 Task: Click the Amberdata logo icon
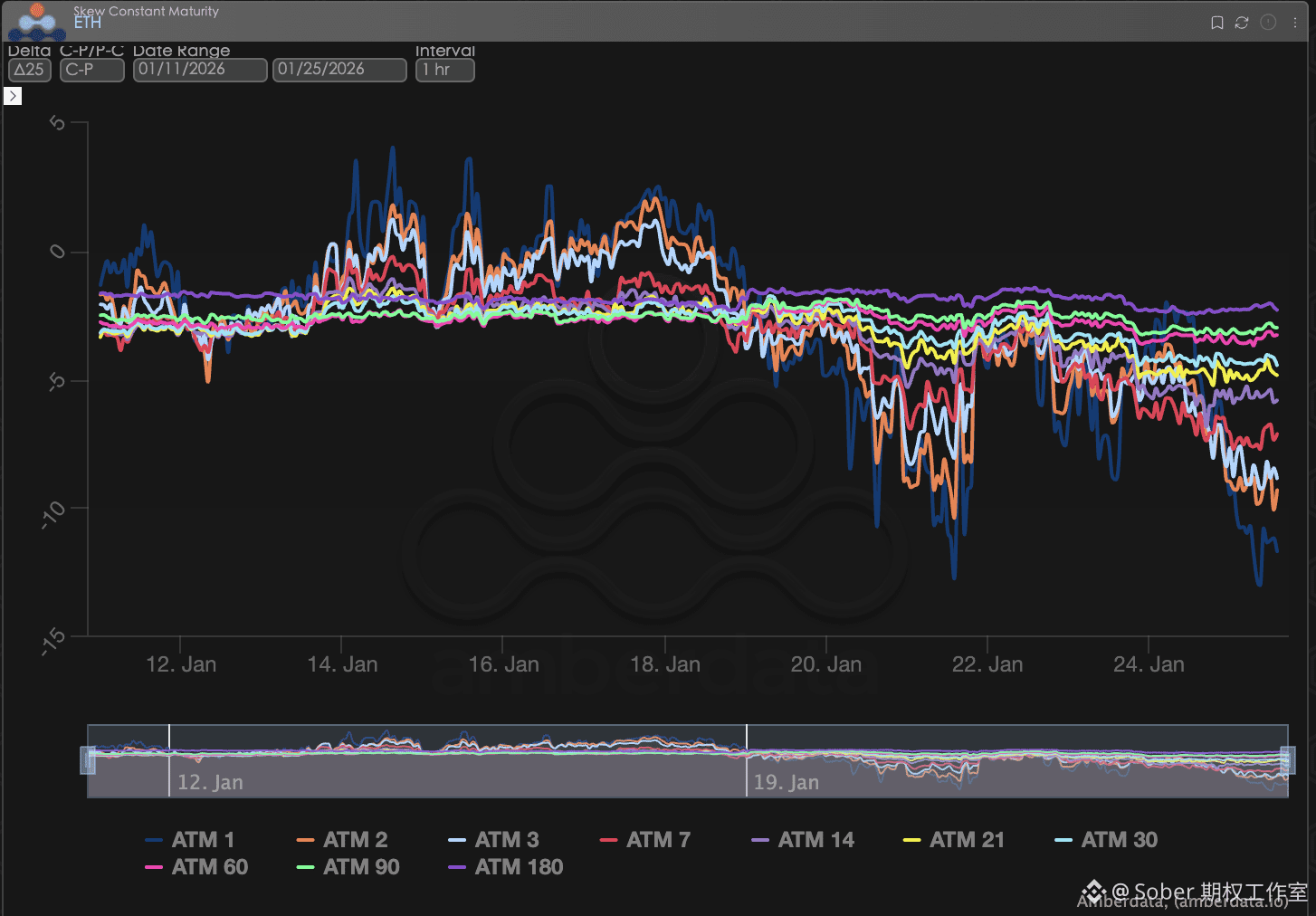click(37, 22)
